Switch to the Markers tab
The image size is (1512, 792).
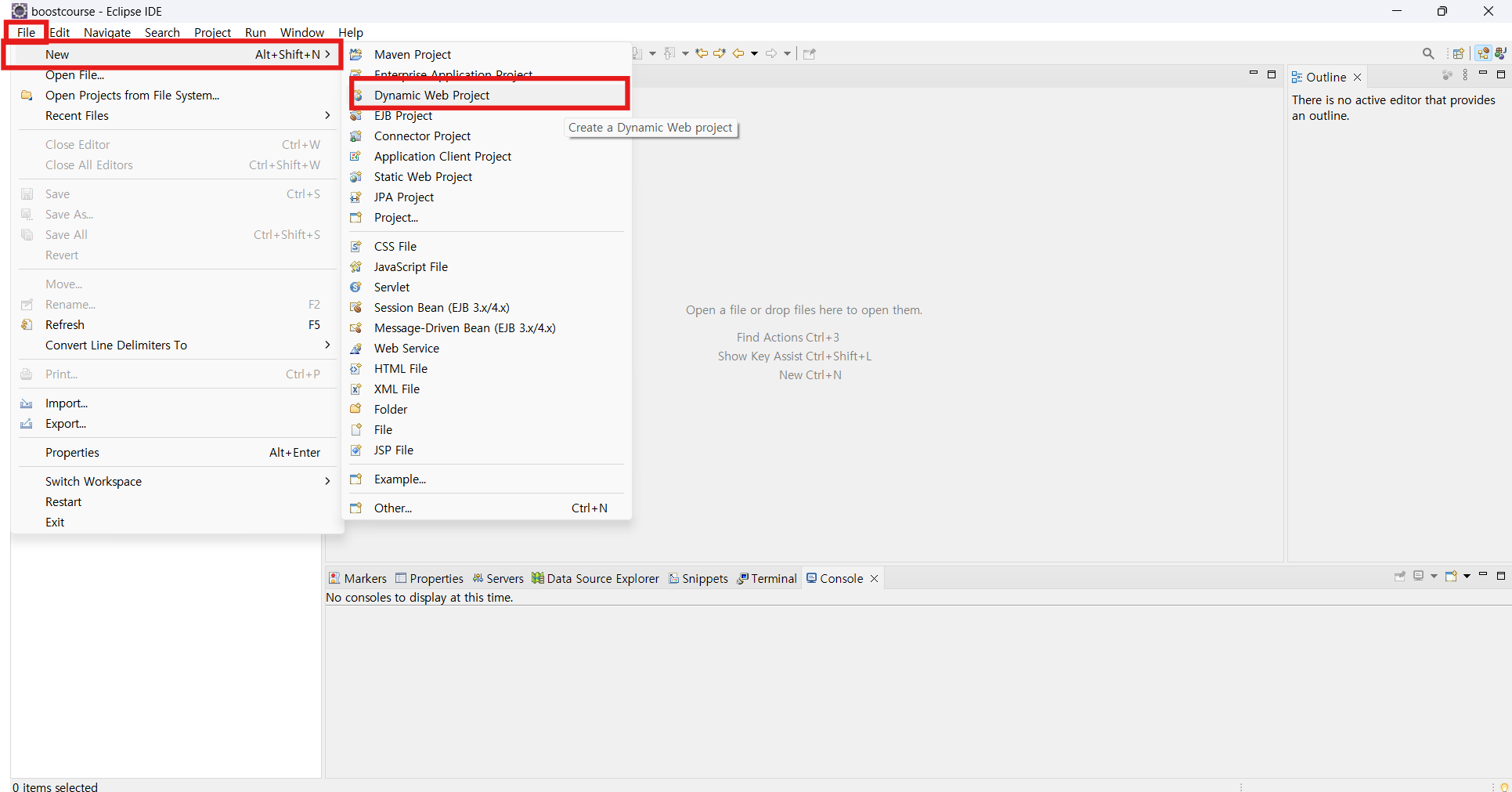[x=358, y=578]
